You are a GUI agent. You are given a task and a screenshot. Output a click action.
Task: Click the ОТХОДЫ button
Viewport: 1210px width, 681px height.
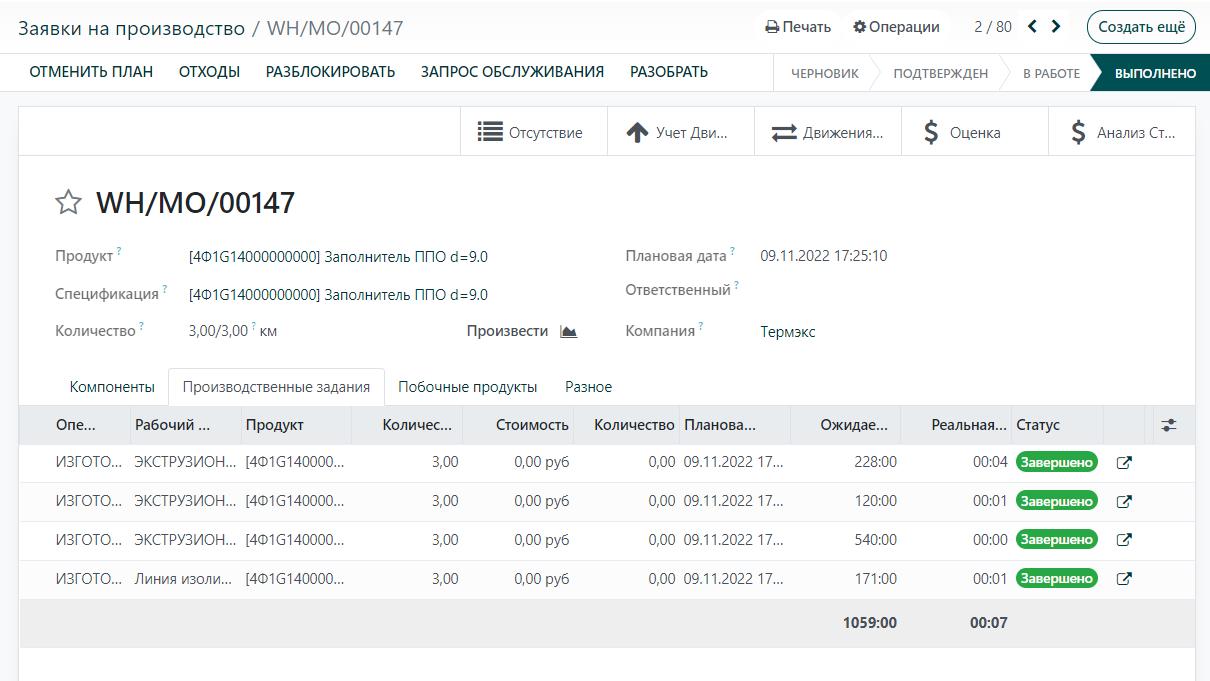(x=209, y=72)
